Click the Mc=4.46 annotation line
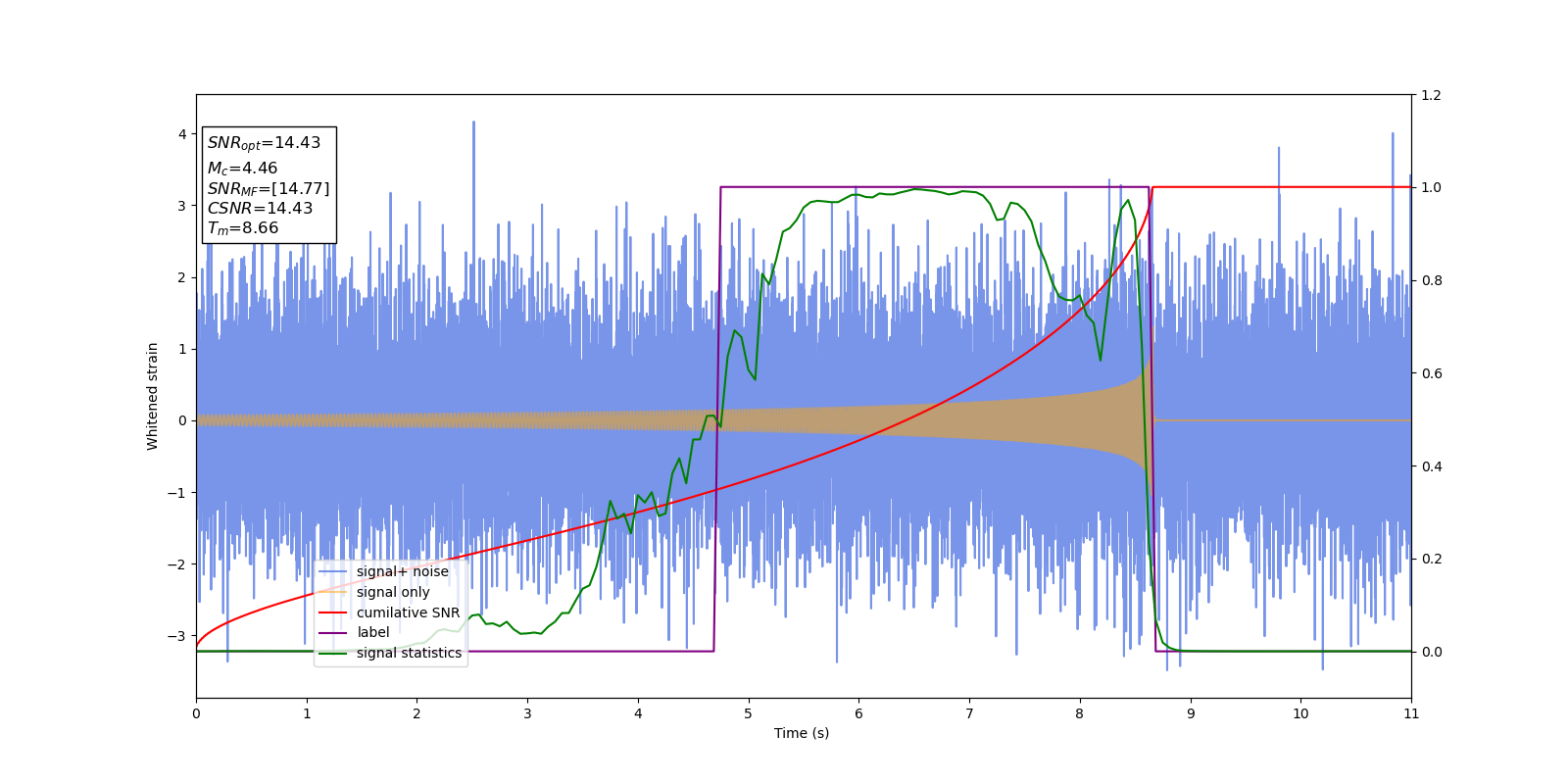 (x=242, y=169)
